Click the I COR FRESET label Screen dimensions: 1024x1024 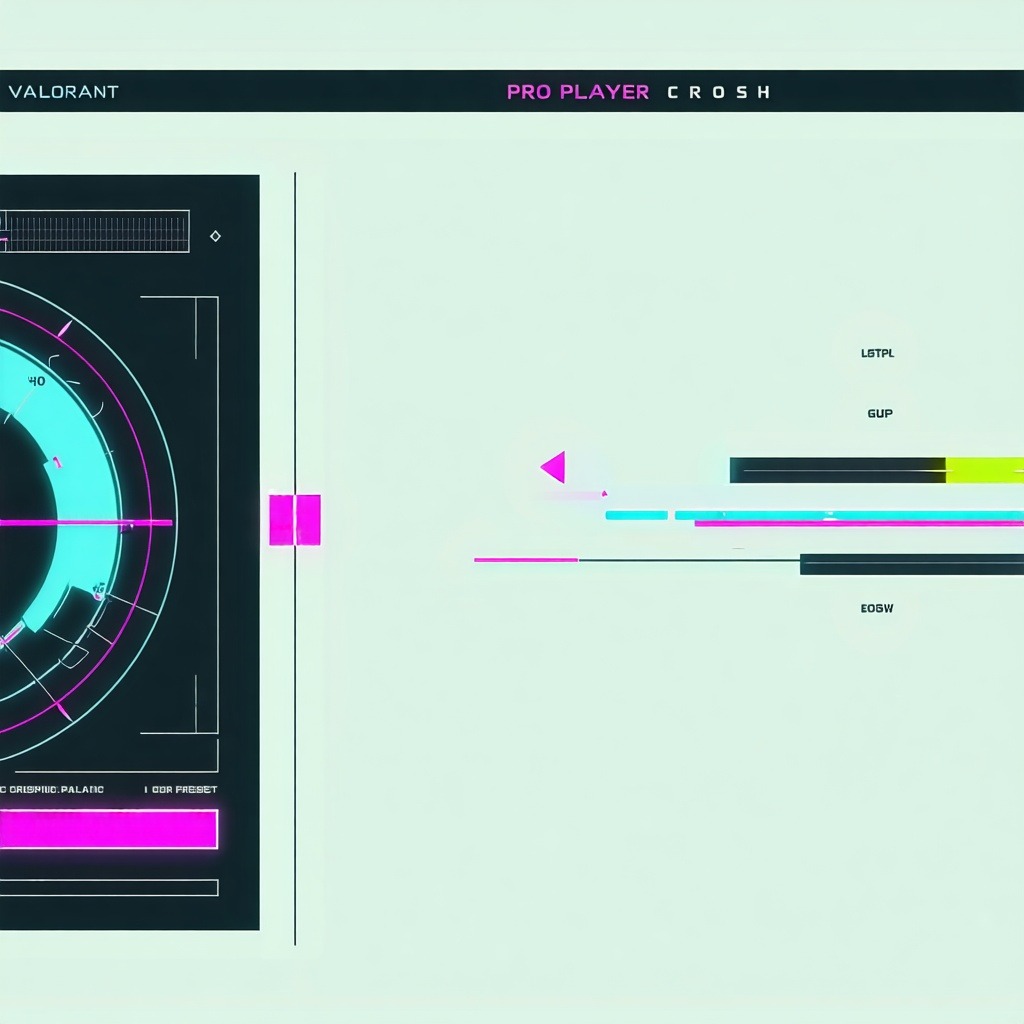[181, 789]
